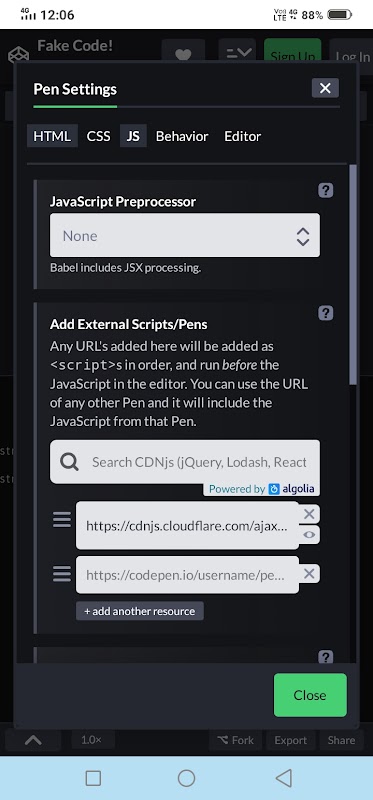Click the green Close button
373x800 pixels.
click(x=310, y=695)
